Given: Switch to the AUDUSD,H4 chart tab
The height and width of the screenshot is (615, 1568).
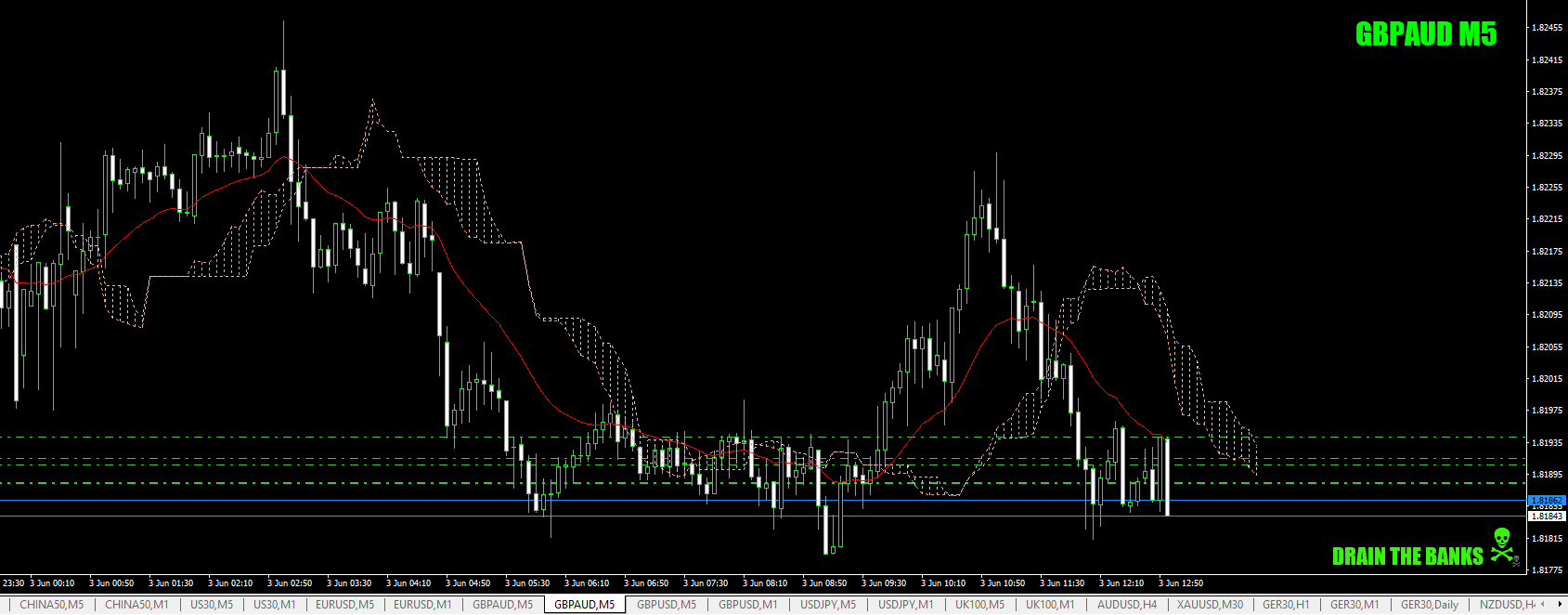Looking at the screenshot, I should click(1127, 605).
